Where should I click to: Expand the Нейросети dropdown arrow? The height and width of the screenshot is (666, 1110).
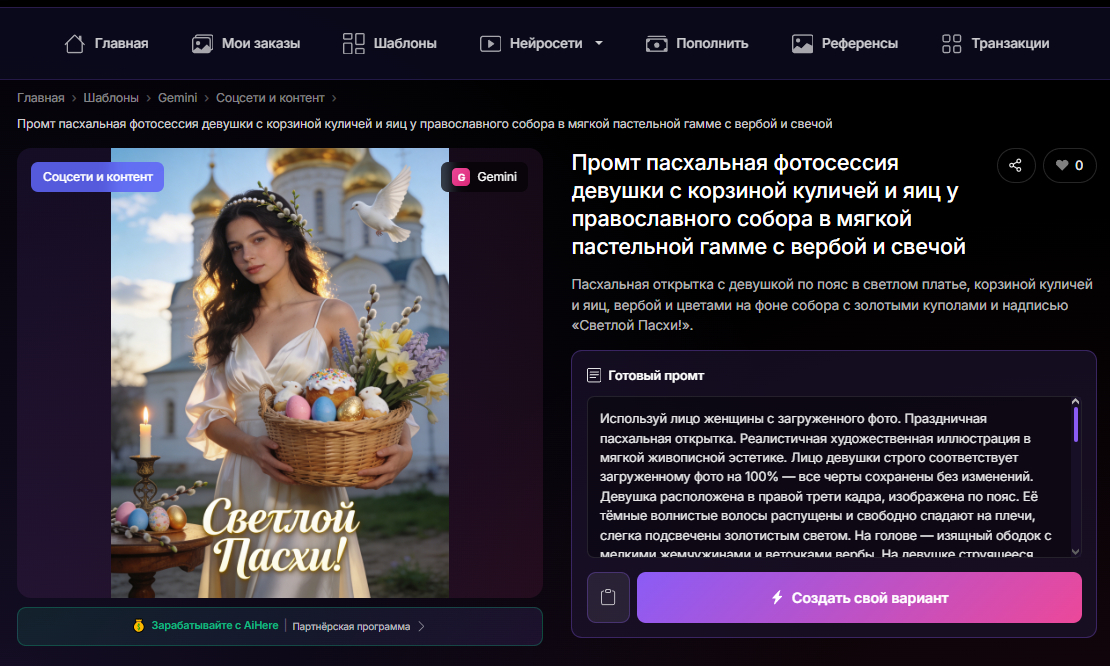599,43
